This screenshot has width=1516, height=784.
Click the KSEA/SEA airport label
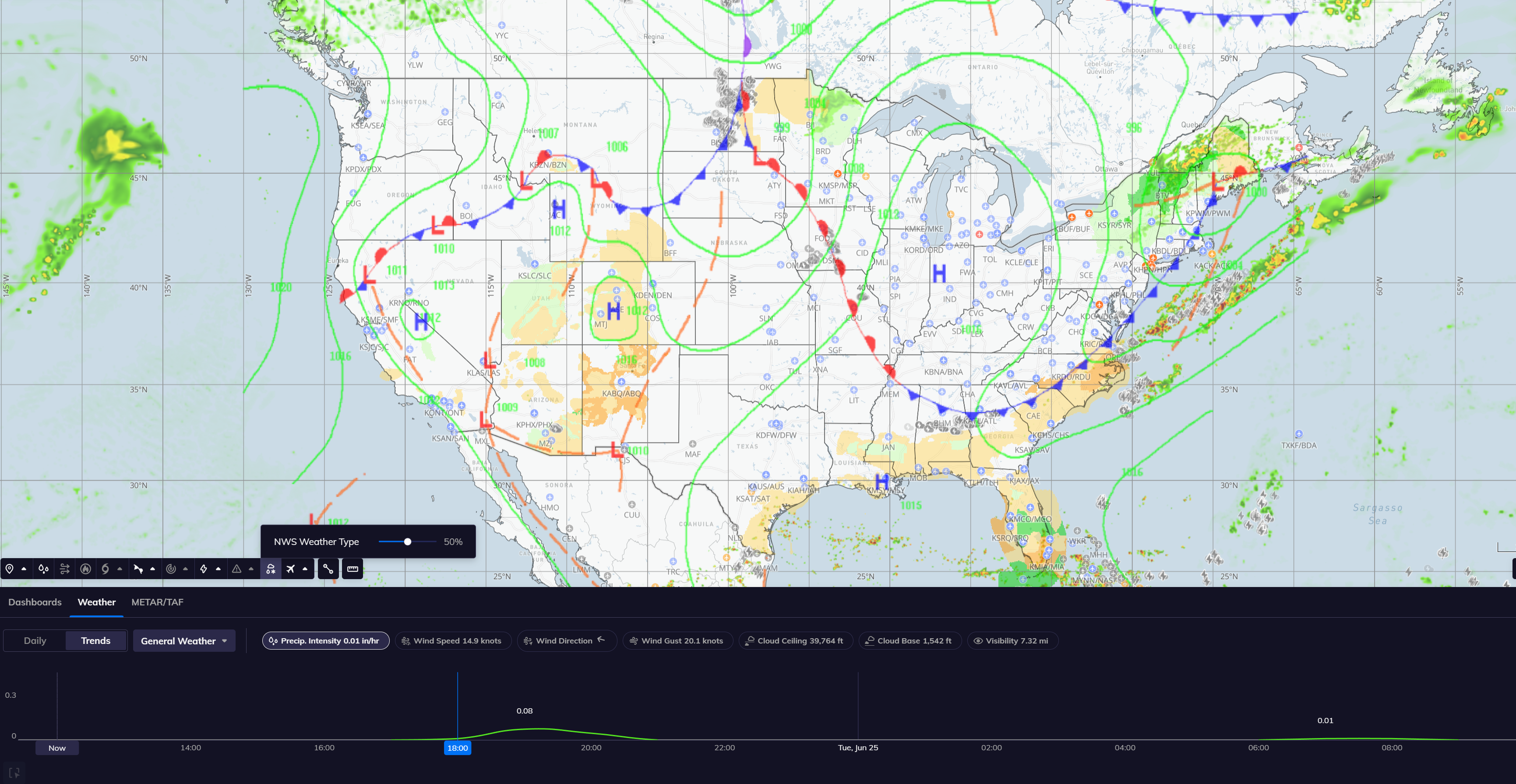(368, 125)
